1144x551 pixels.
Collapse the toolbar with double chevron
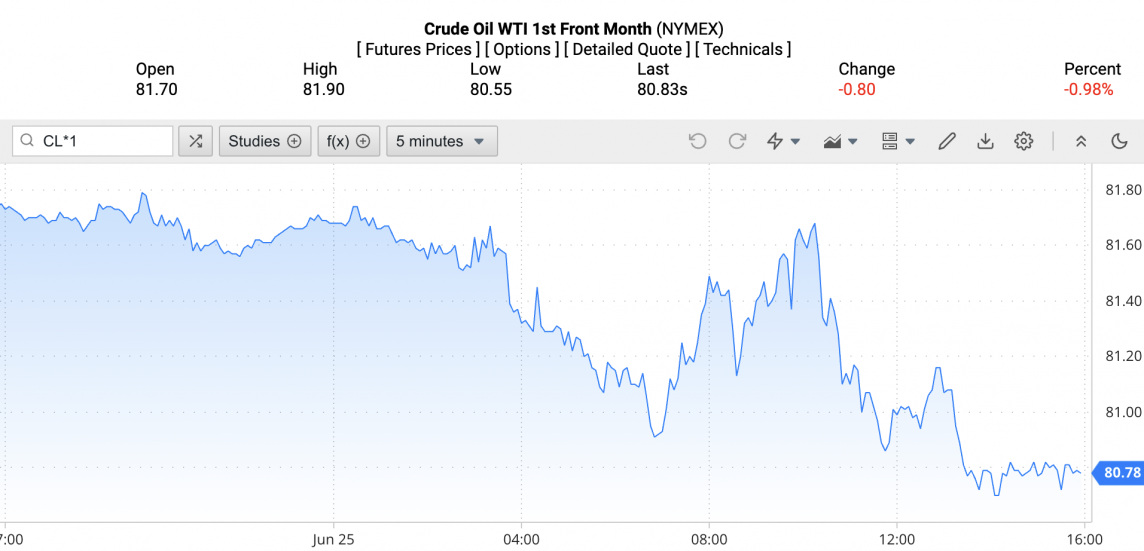pos(1081,141)
